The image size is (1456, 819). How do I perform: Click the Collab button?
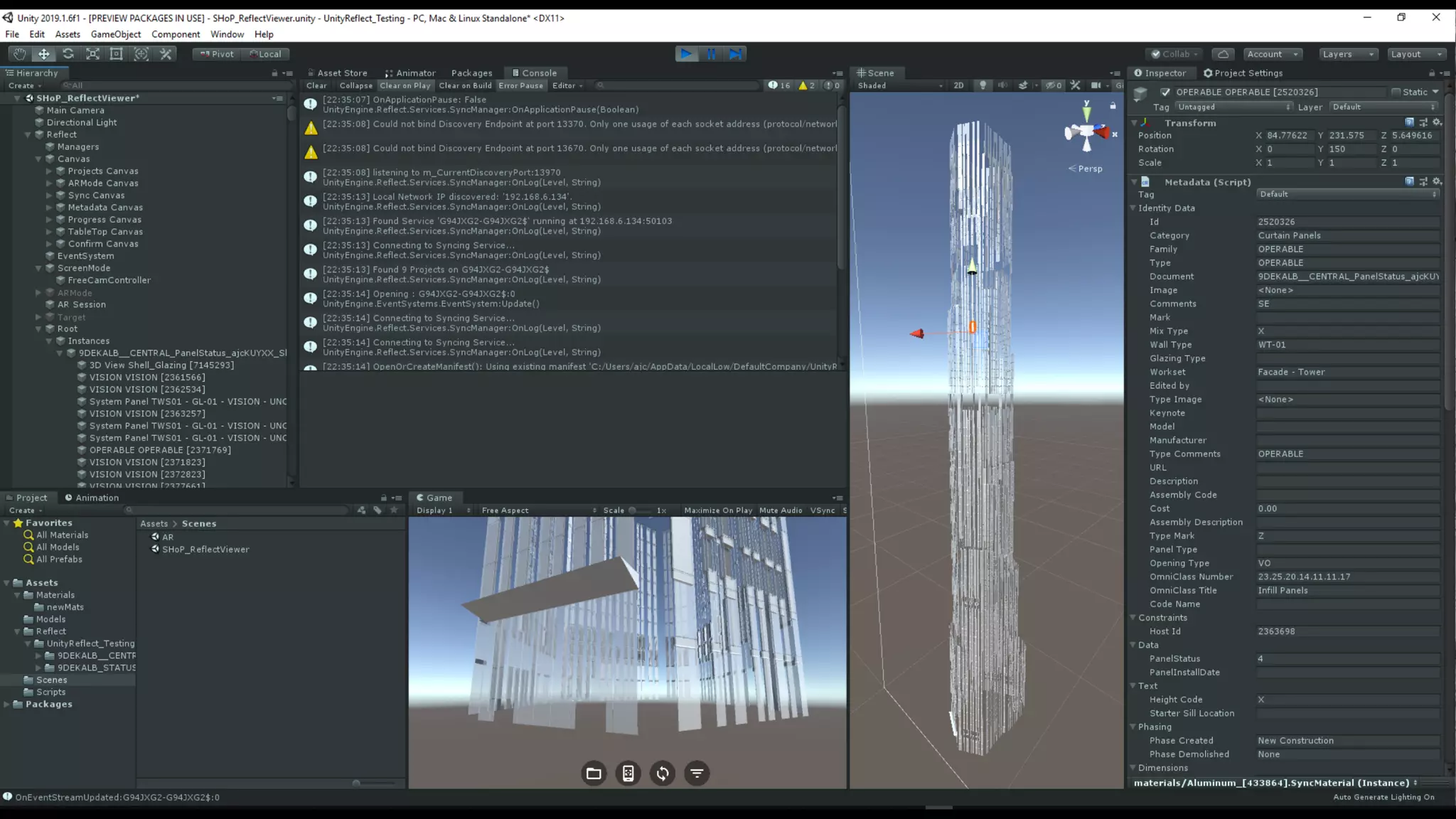1174,54
